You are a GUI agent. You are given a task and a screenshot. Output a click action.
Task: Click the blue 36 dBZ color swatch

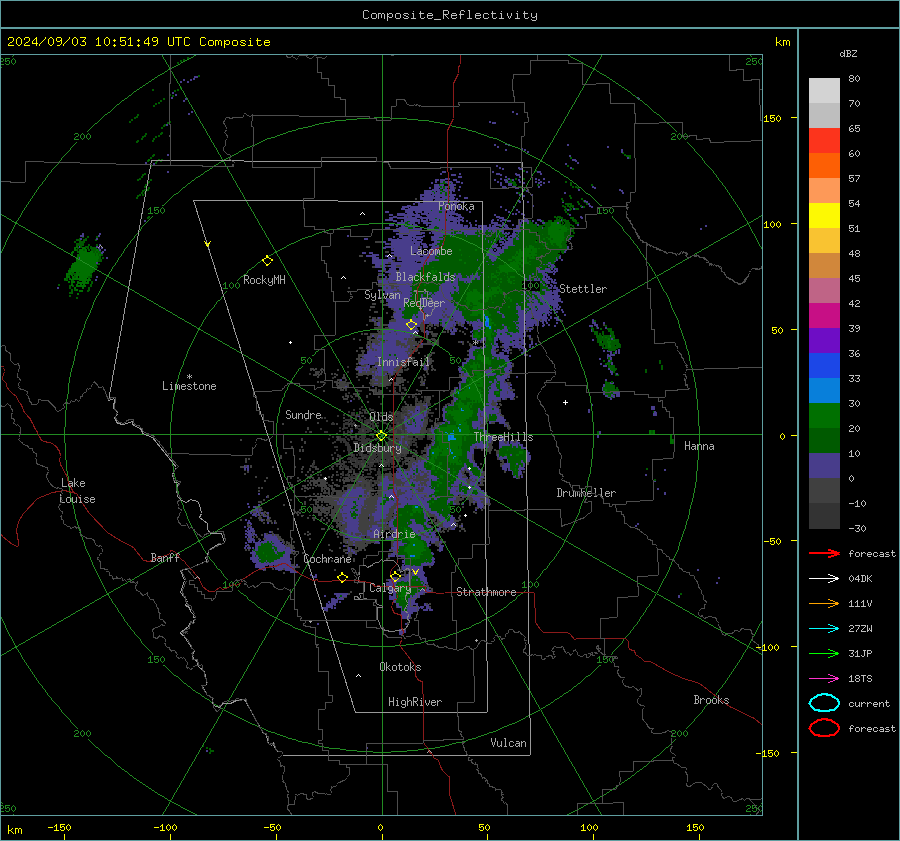click(824, 365)
